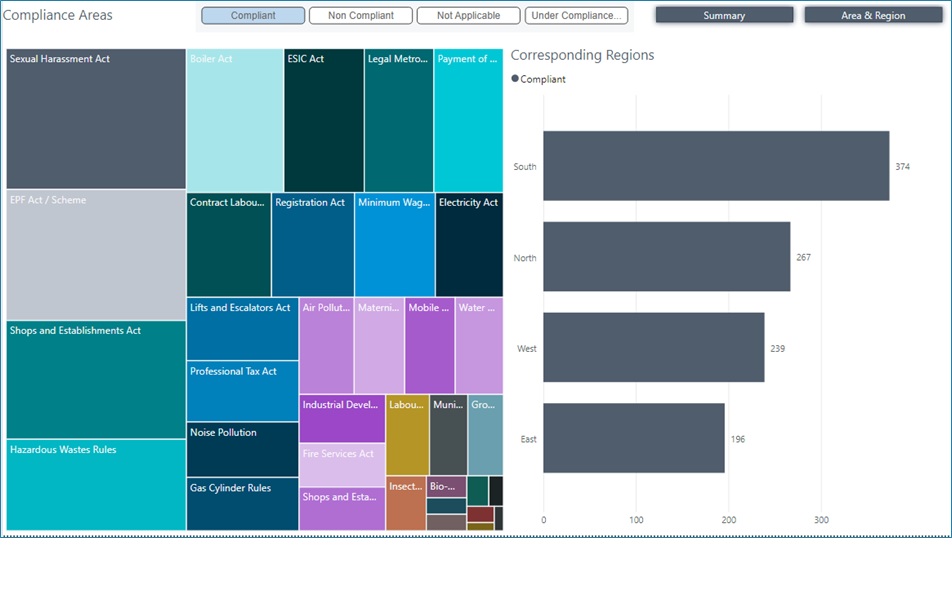Click the South bar in the chart

pyautogui.click(x=715, y=166)
